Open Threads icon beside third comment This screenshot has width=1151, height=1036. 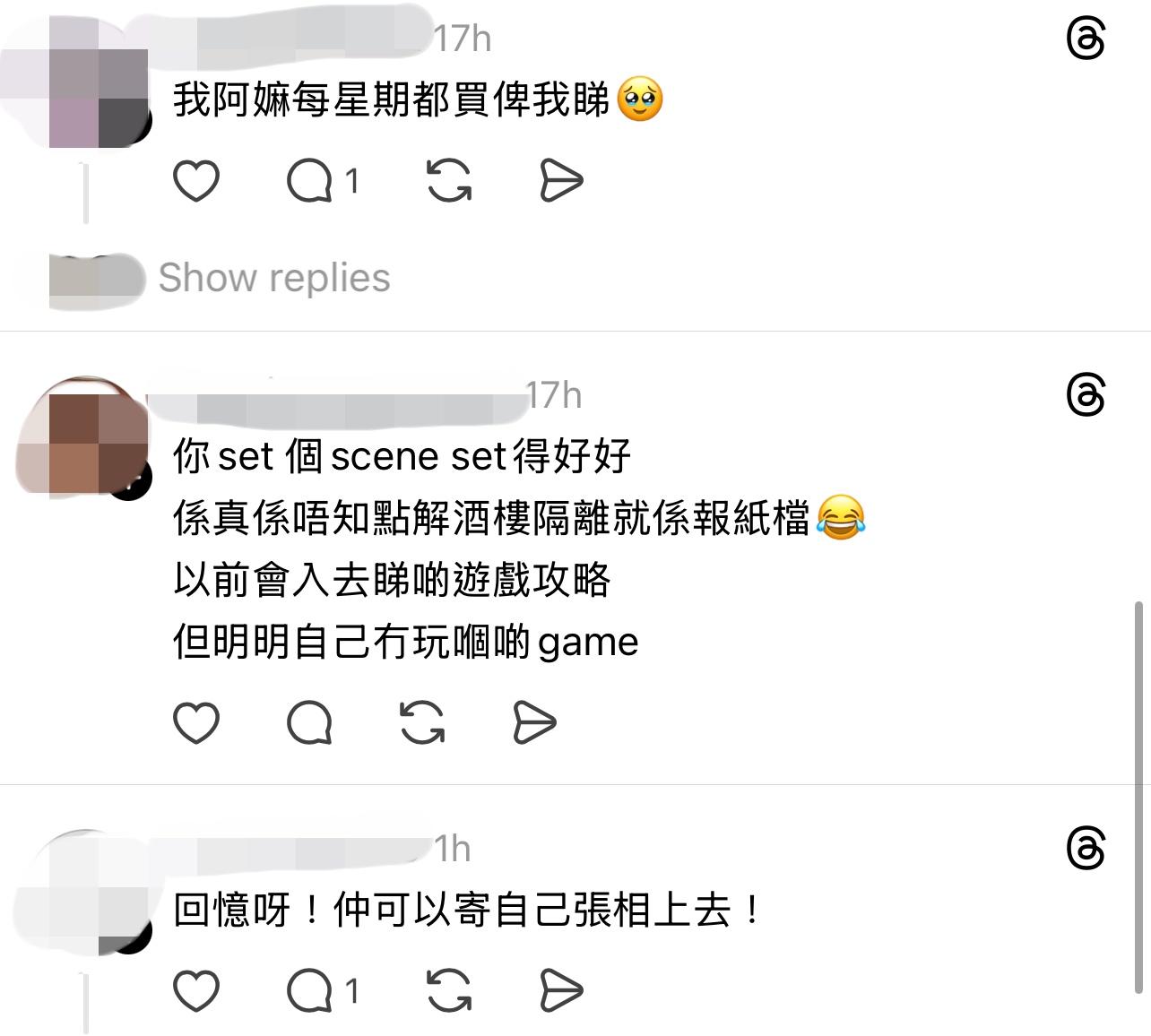[1086, 849]
